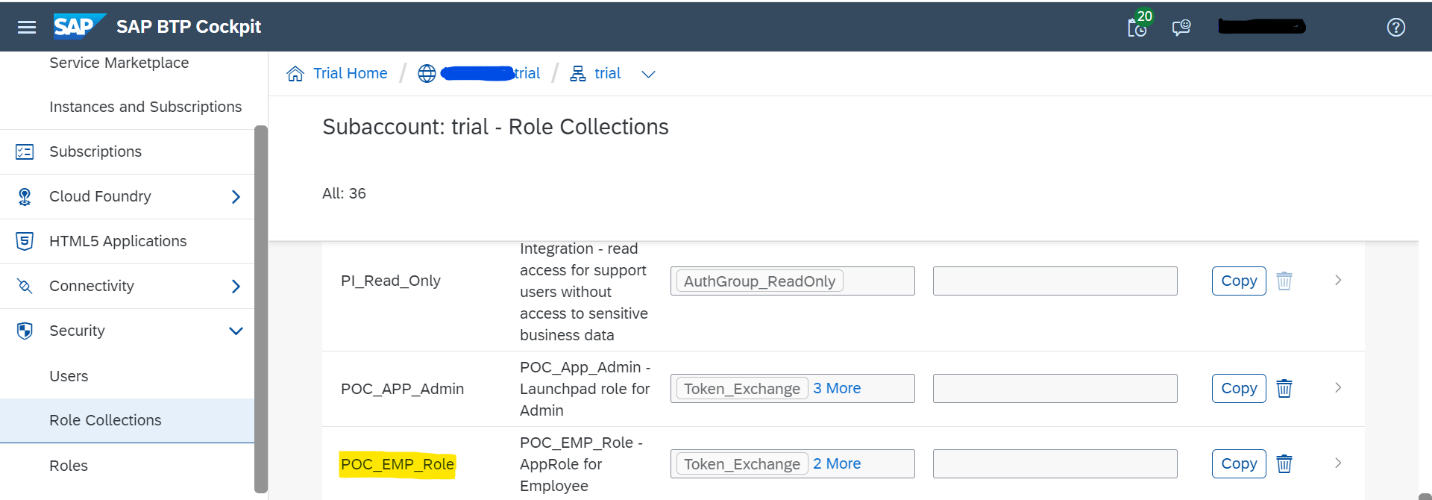
Task: Open POC_APP_Admin row details arrow
Action: pos(1338,388)
